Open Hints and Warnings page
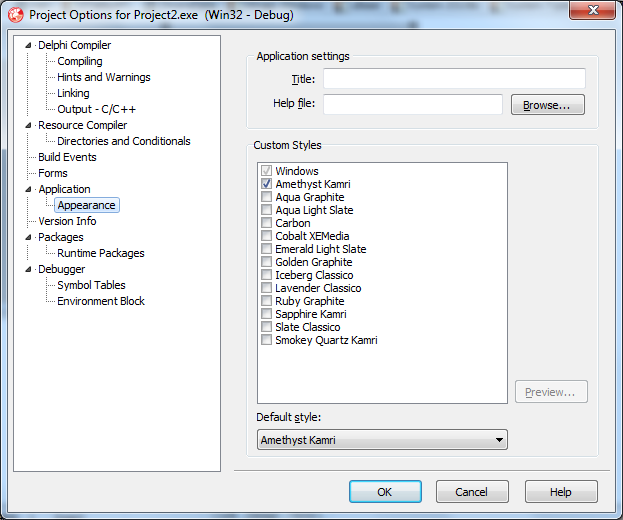 (104, 77)
